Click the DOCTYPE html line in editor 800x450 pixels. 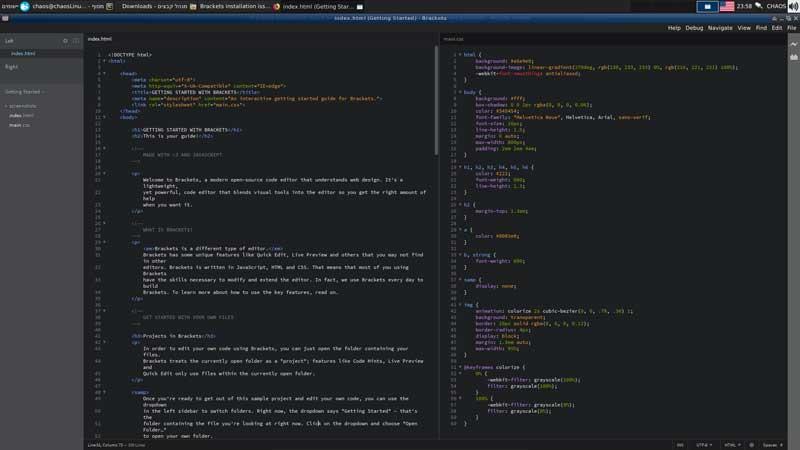pos(130,55)
